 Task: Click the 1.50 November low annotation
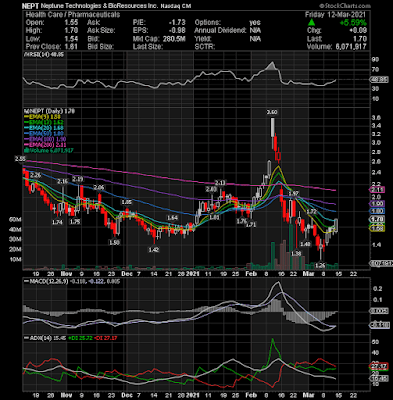tap(114, 242)
